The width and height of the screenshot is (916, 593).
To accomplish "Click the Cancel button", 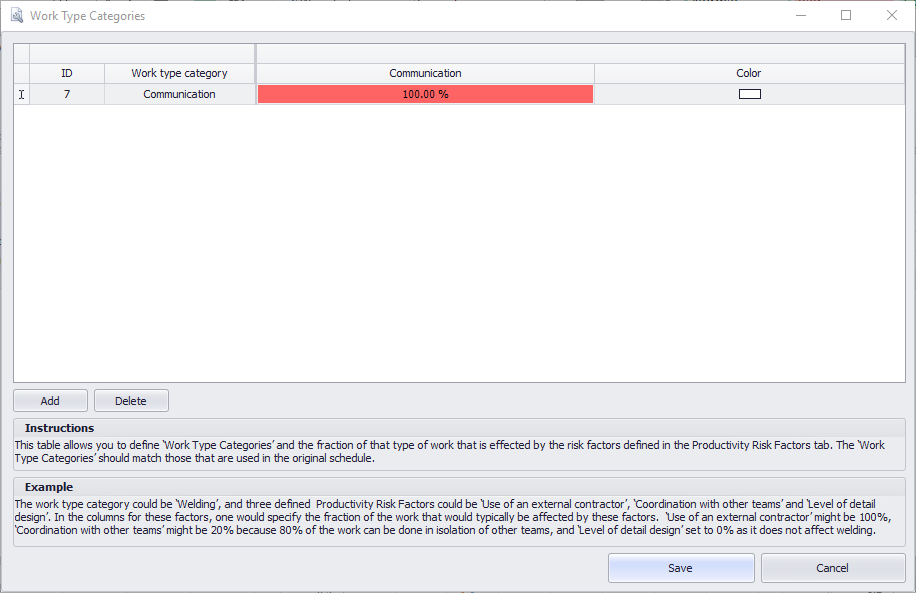I will pyautogui.click(x=833, y=568).
